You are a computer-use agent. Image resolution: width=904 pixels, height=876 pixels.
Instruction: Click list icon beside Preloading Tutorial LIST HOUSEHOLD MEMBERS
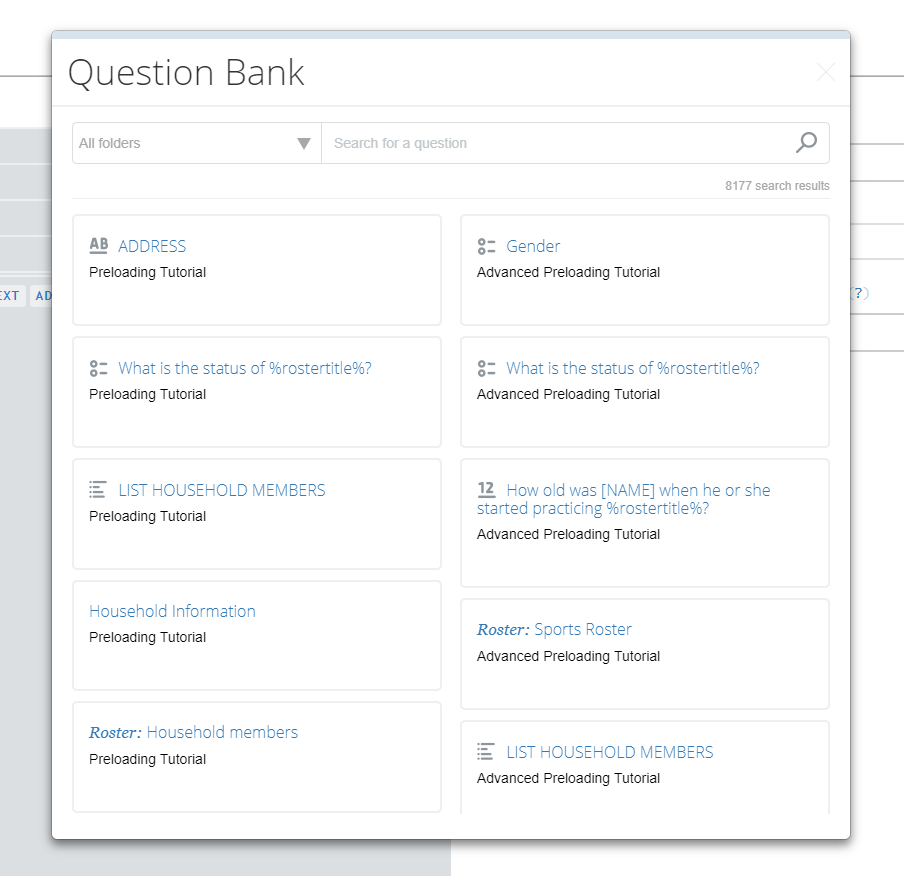(x=98, y=490)
